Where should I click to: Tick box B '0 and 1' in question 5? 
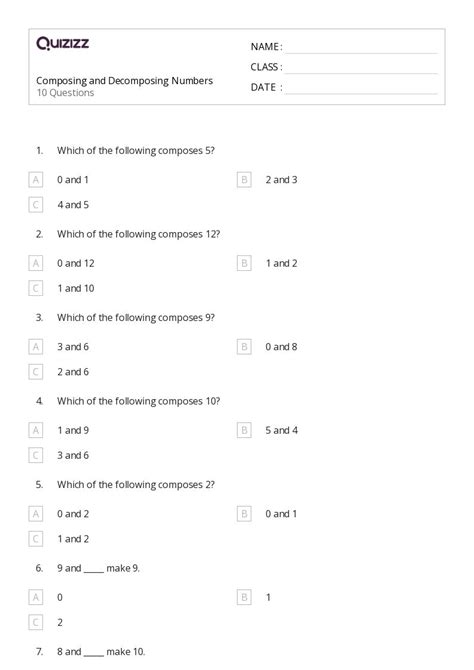pyautogui.click(x=244, y=514)
